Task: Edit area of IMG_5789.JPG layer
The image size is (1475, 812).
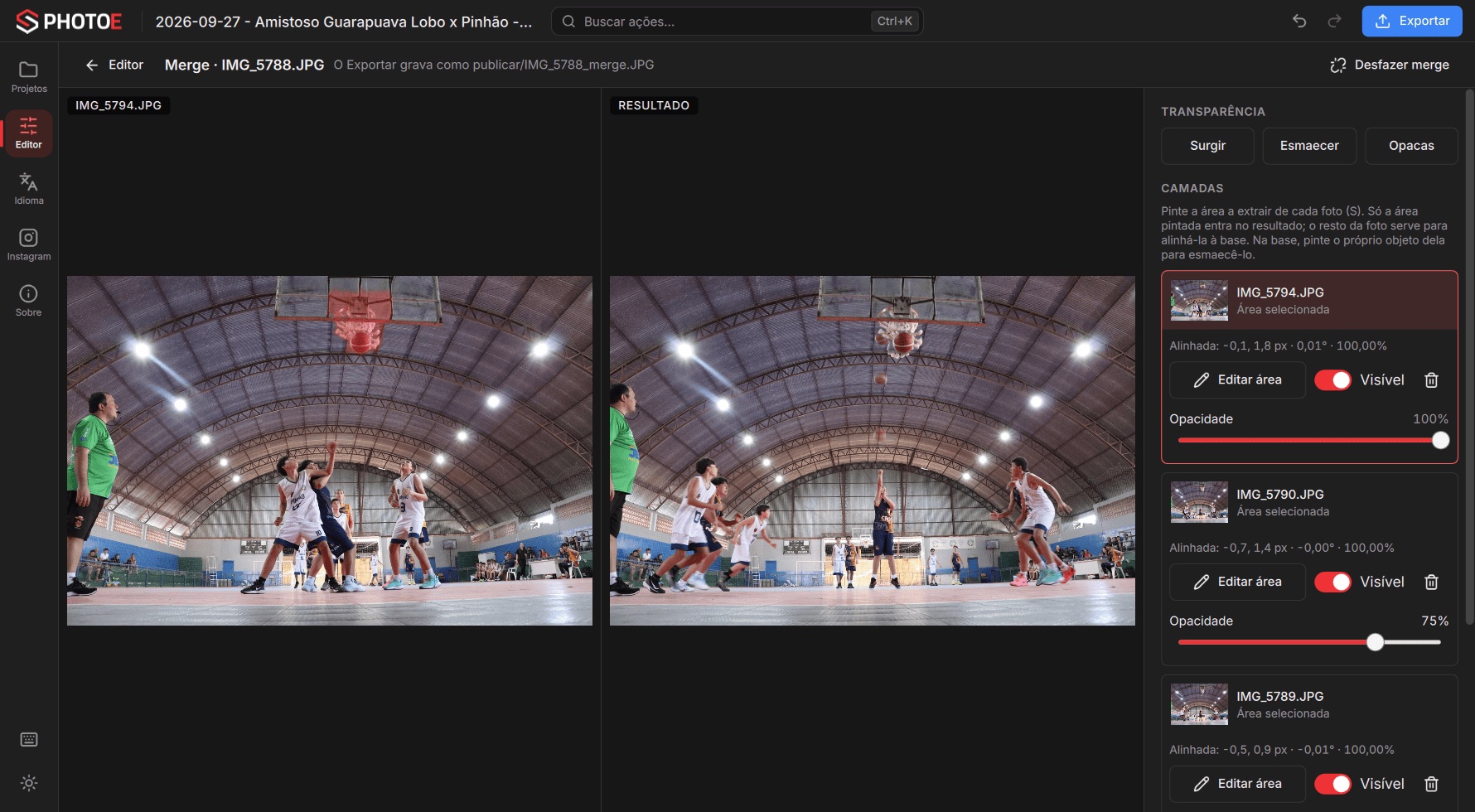Action: 1237,784
